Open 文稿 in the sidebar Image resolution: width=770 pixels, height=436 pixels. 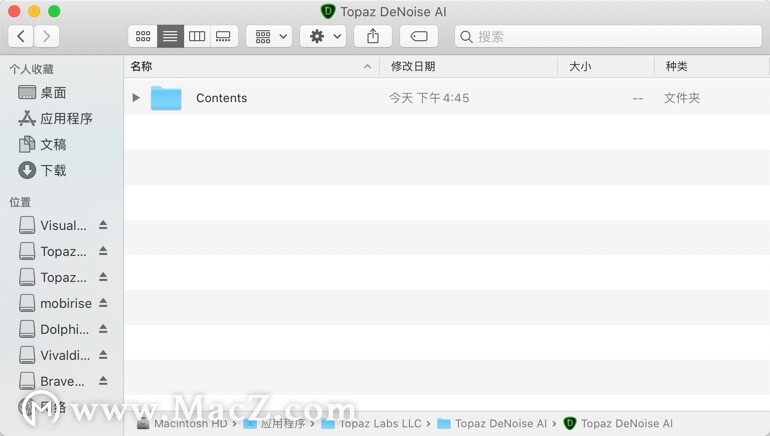(42, 144)
